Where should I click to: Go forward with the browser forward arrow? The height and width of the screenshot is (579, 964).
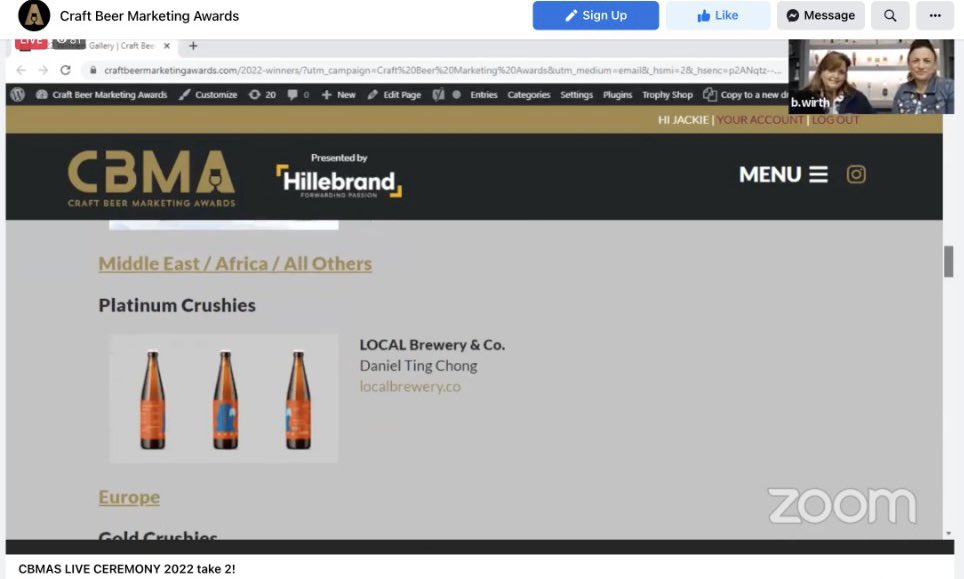(x=43, y=70)
